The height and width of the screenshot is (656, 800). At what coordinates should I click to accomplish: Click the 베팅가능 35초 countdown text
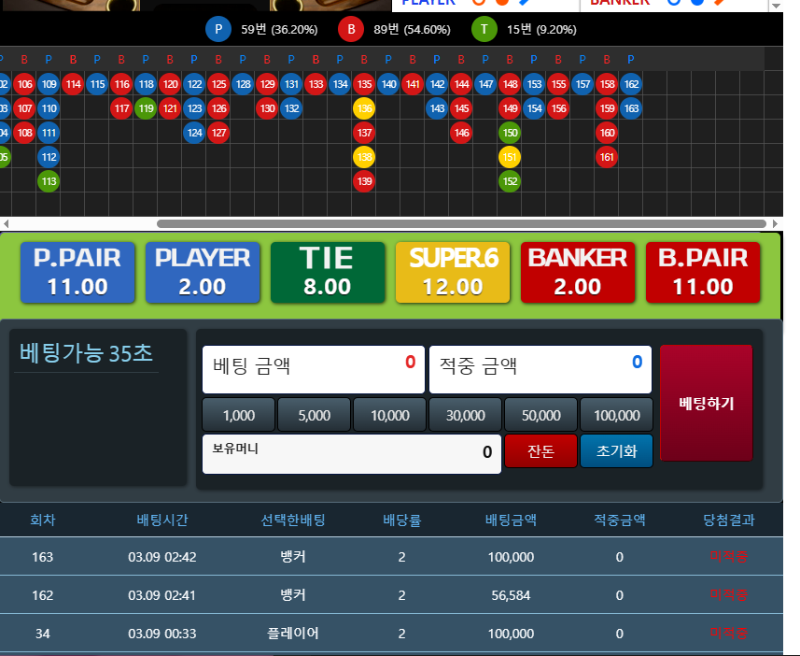click(x=86, y=353)
